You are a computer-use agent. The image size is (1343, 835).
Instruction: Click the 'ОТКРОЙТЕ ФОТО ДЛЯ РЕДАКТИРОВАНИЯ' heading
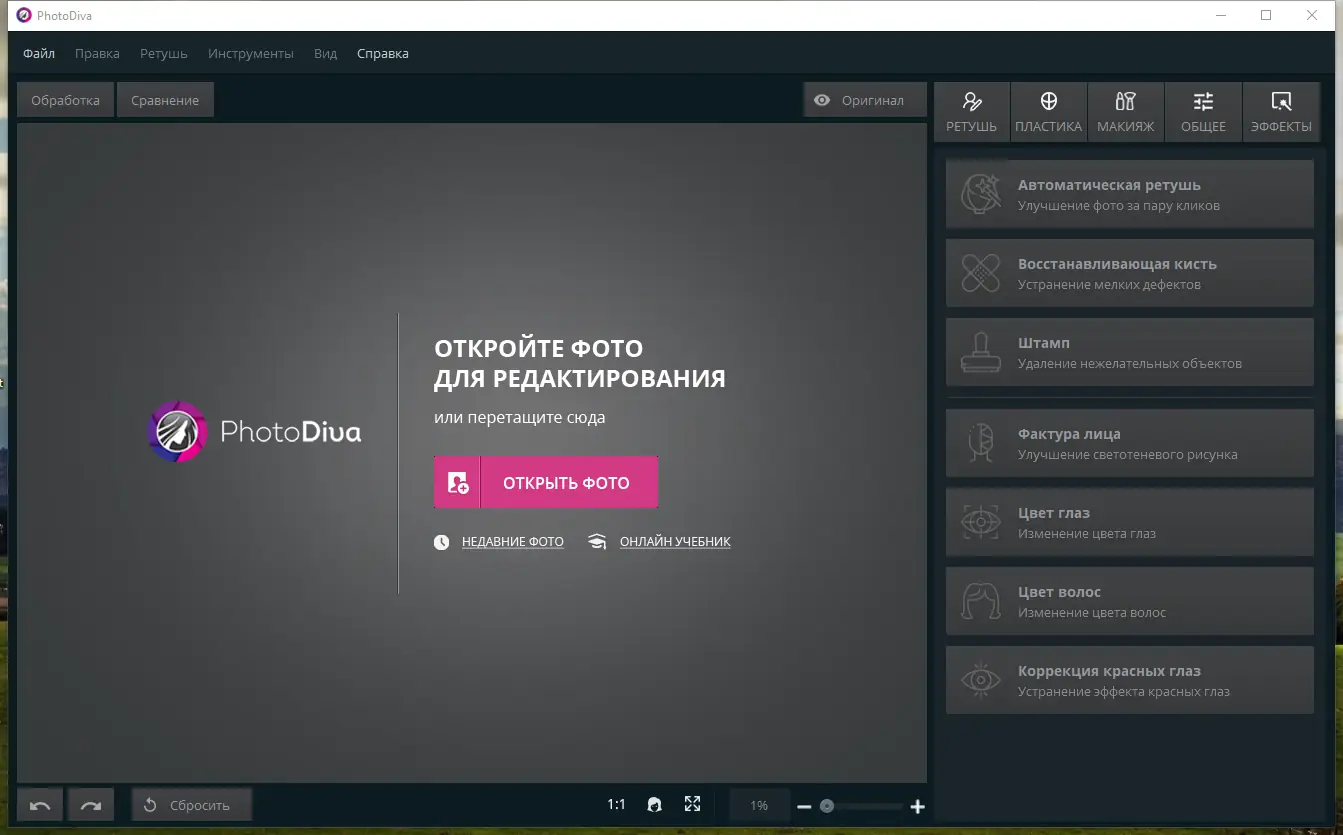point(580,363)
